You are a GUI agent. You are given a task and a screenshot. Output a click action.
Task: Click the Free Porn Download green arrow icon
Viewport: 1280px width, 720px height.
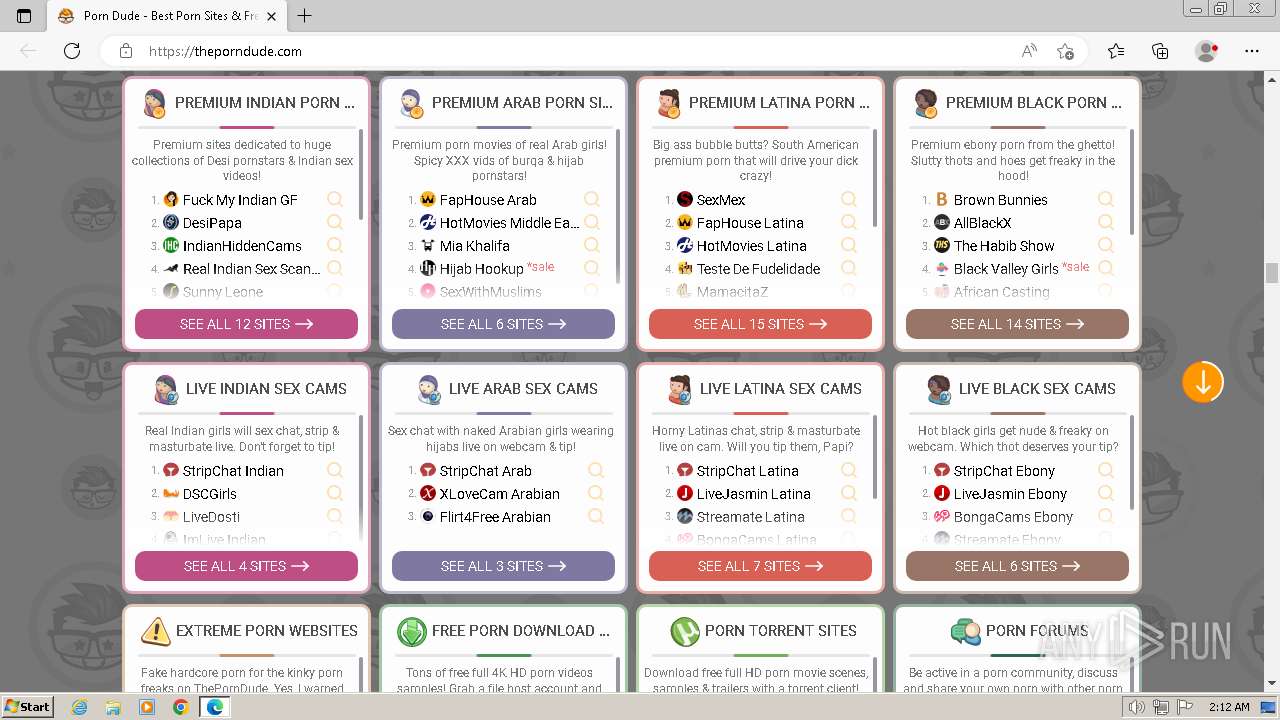(411, 631)
